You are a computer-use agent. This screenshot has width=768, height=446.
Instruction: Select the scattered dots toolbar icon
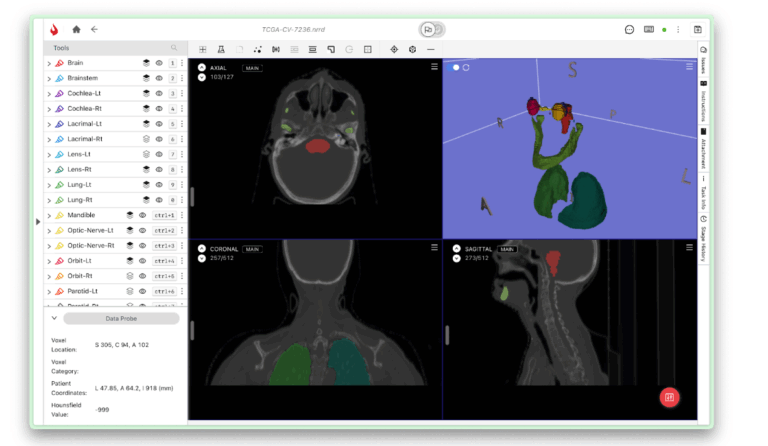point(258,49)
